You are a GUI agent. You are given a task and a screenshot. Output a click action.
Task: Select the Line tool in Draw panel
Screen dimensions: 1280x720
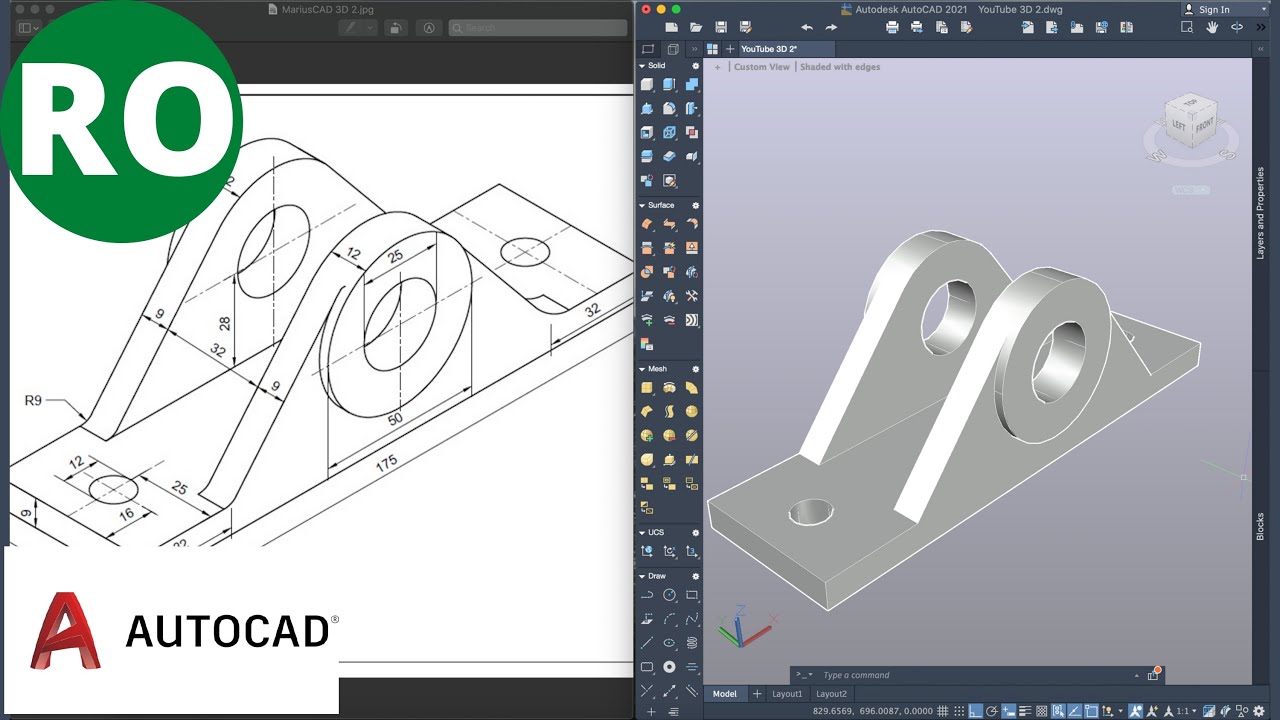click(647, 643)
